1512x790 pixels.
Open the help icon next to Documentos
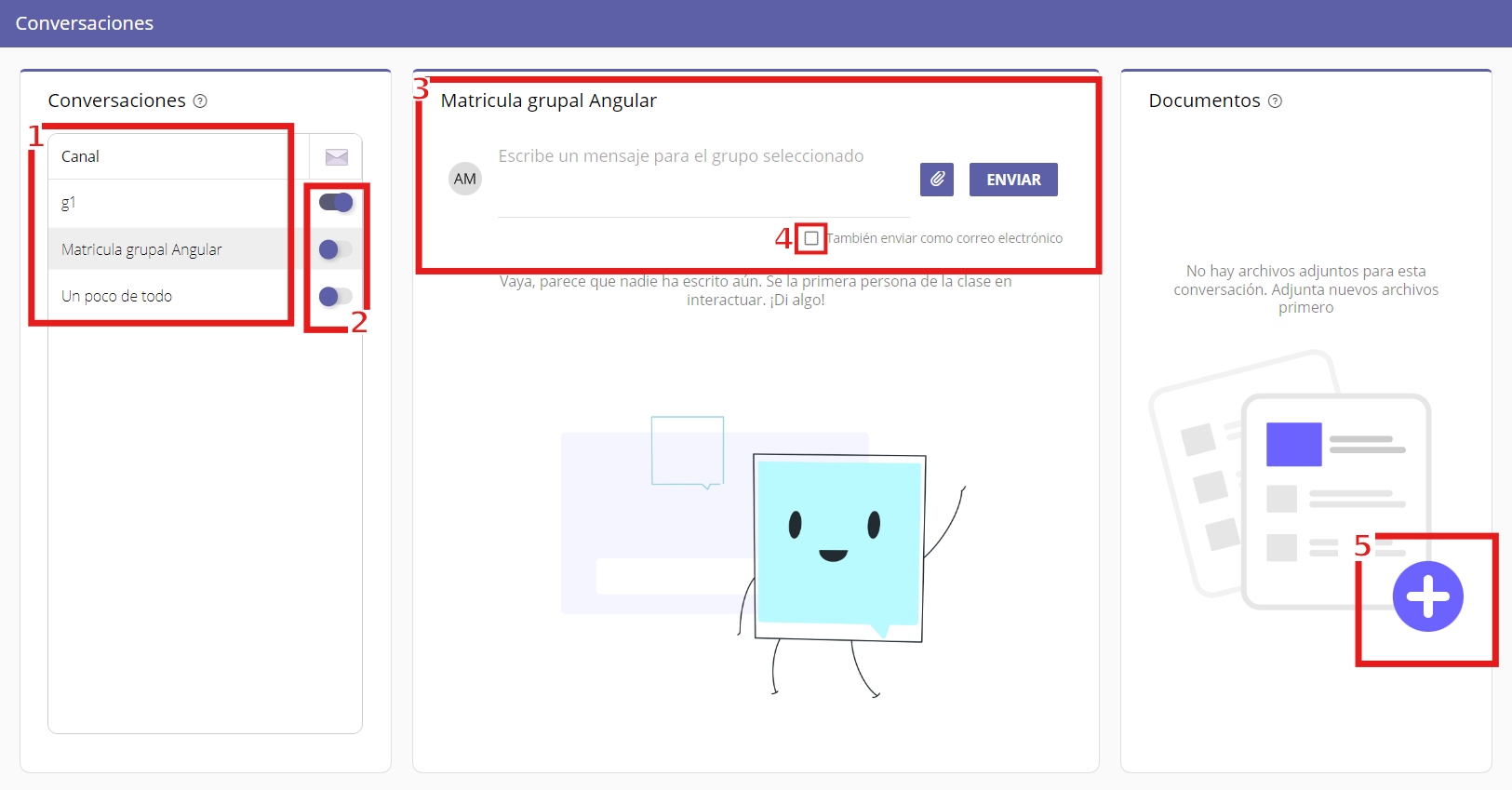tap(1275, 101)
